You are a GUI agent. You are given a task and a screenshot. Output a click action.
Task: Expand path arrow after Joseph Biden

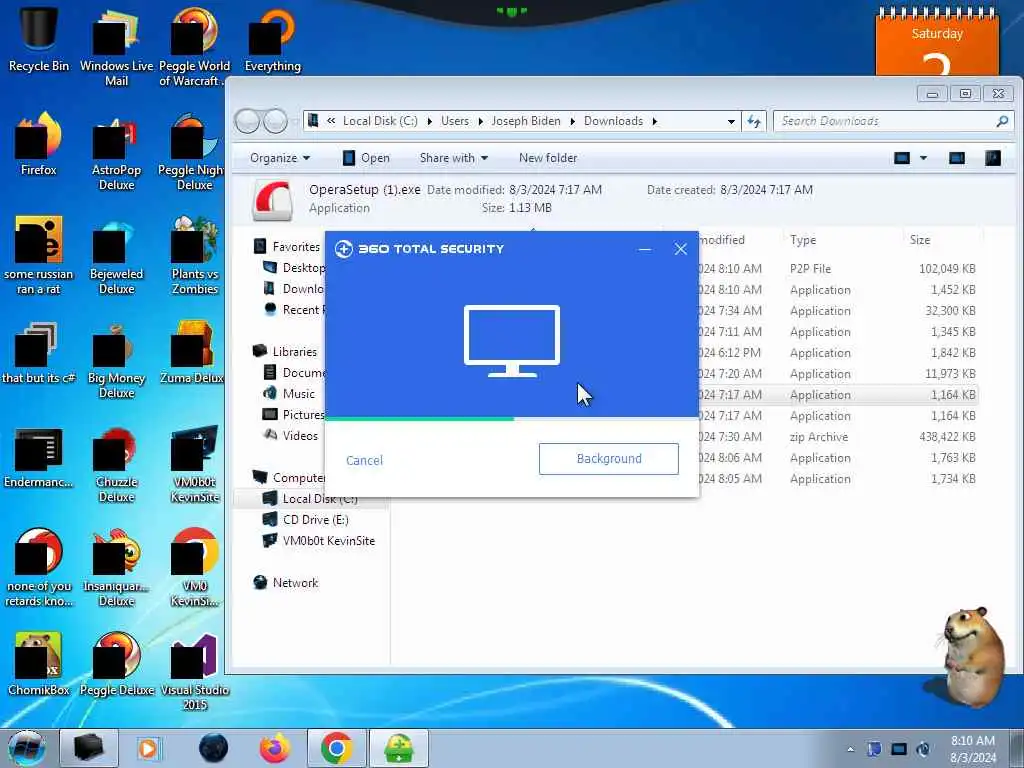(x=572, y=121)
